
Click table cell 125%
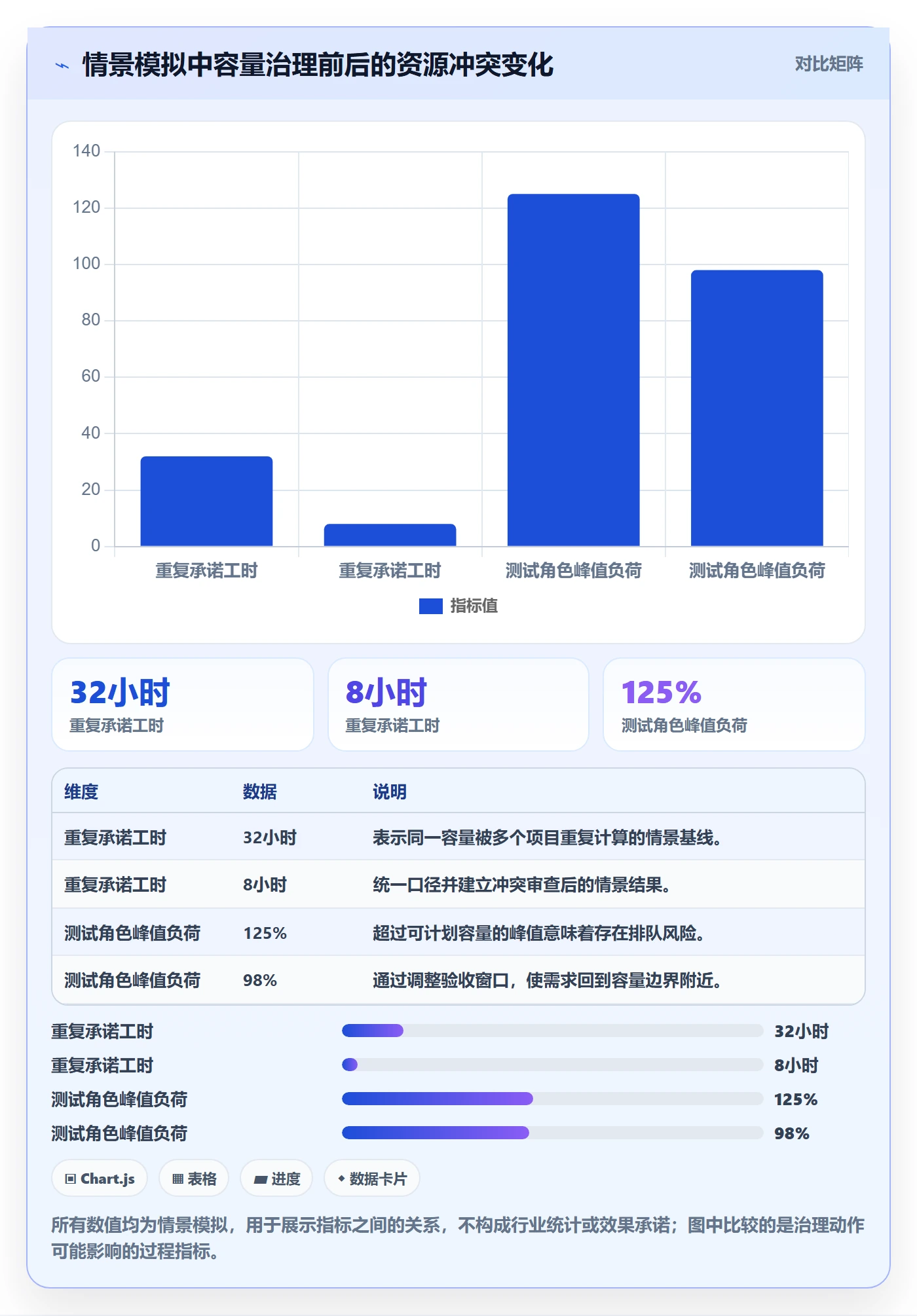coord(265,933)
